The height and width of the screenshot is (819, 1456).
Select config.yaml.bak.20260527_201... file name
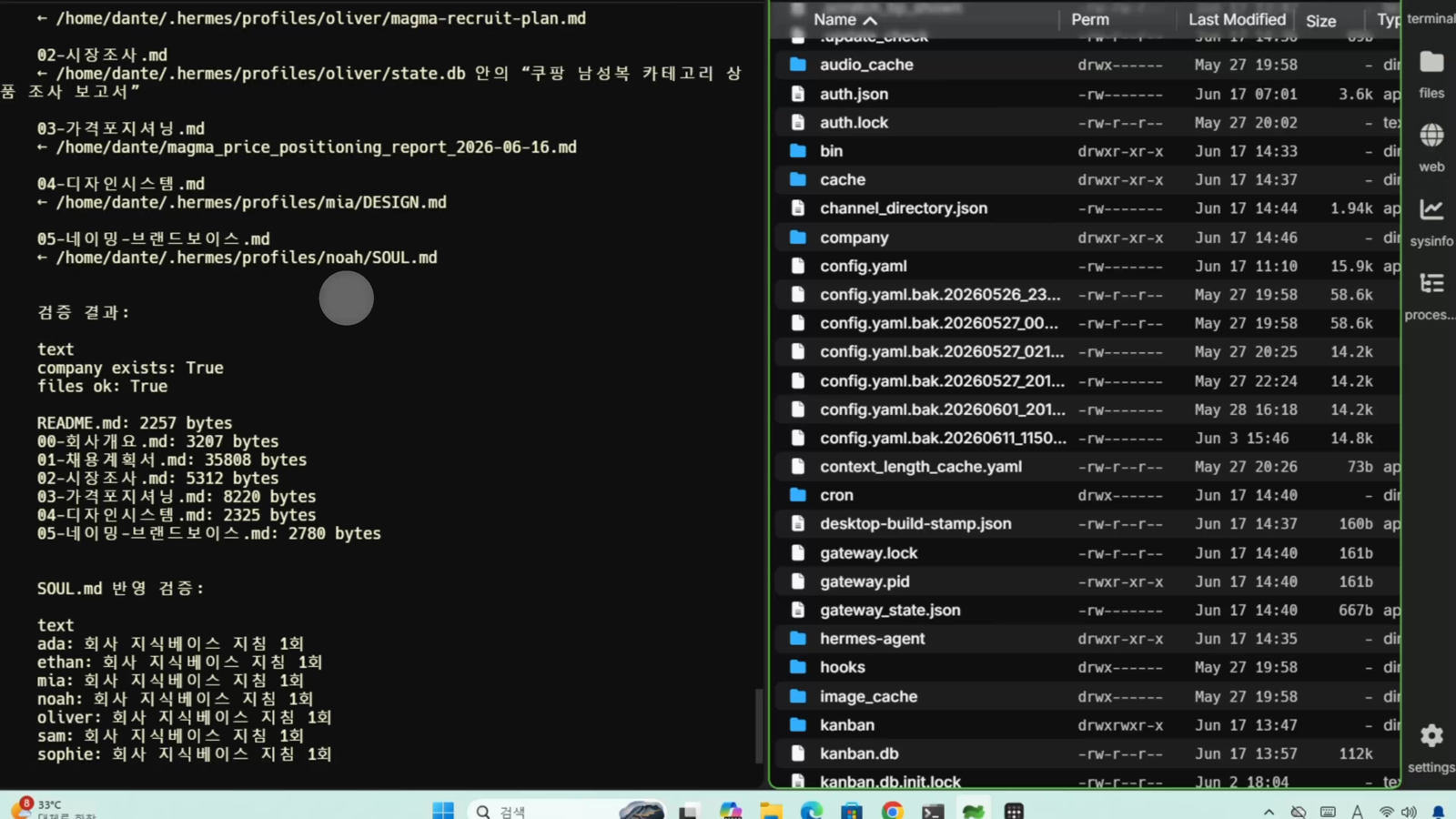(942, 380)
